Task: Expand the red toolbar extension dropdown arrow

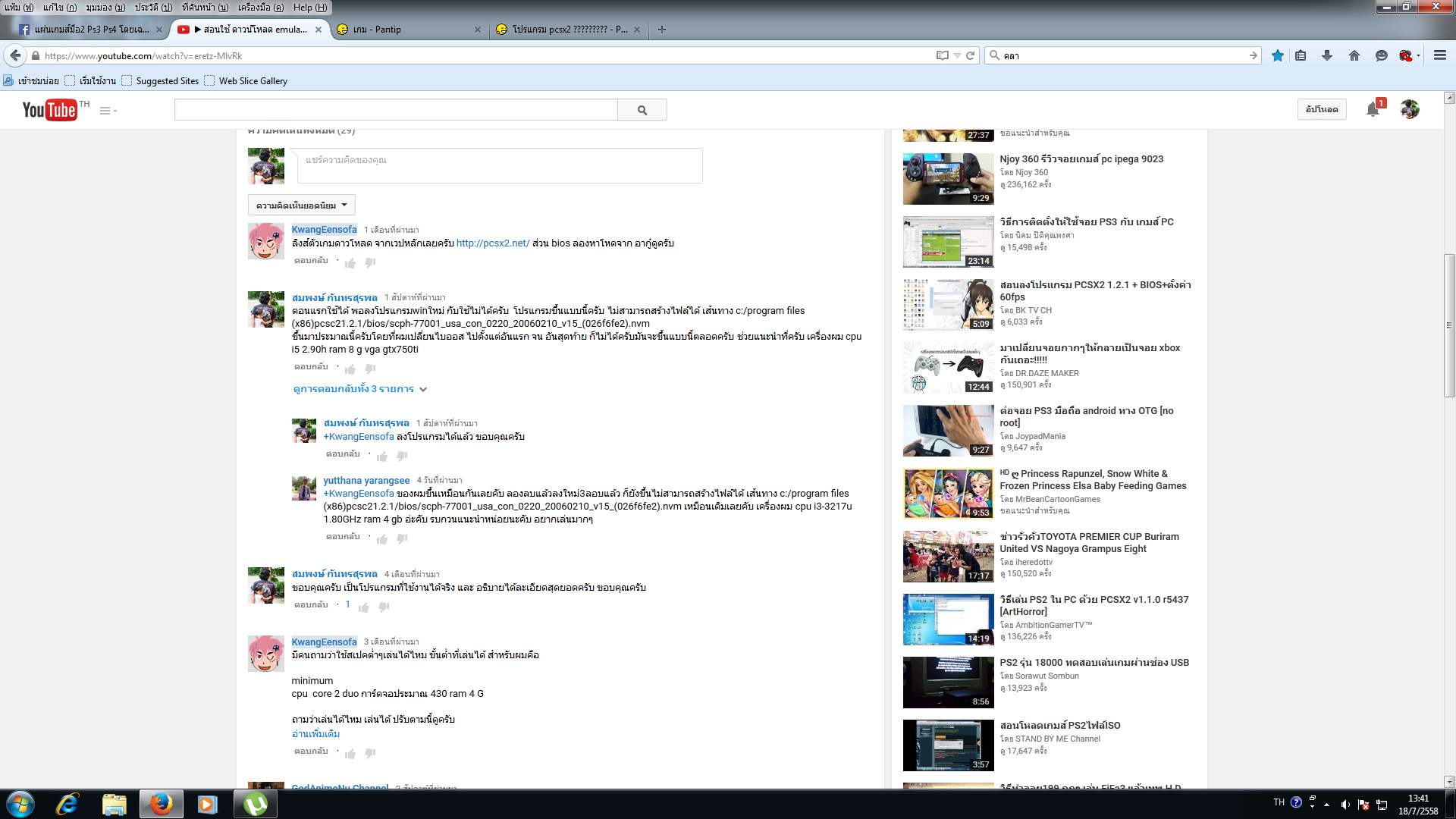Action: tap(1418, 55)
